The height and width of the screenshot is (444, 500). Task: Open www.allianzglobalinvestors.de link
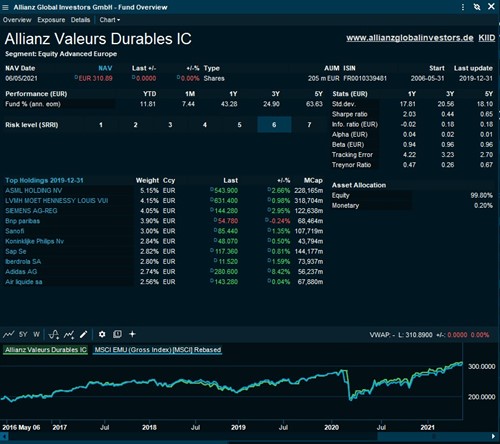coord(410,38)
